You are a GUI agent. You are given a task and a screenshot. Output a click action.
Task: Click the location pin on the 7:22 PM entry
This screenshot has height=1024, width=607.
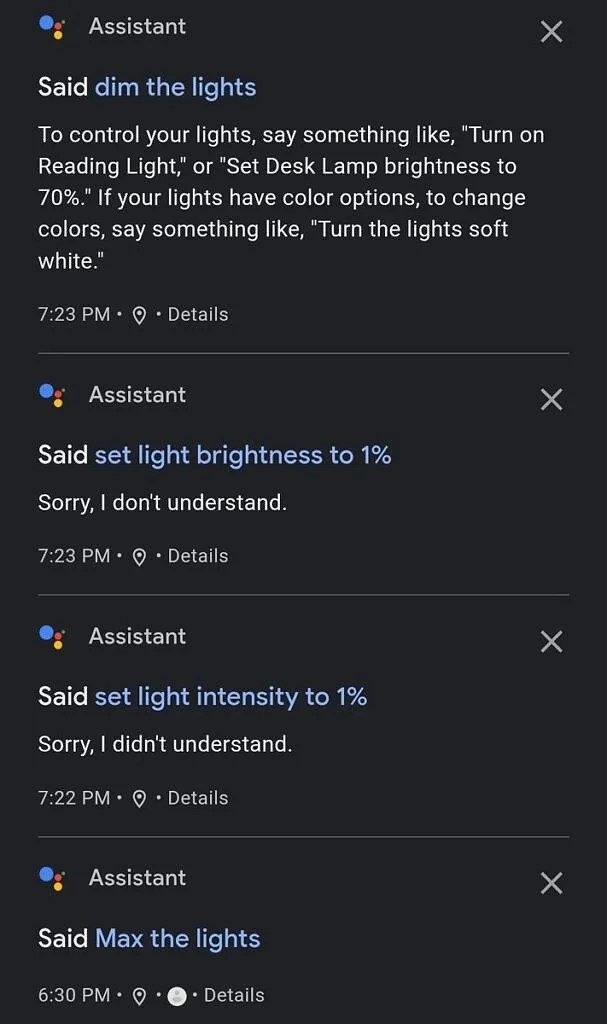click(139, 798)
